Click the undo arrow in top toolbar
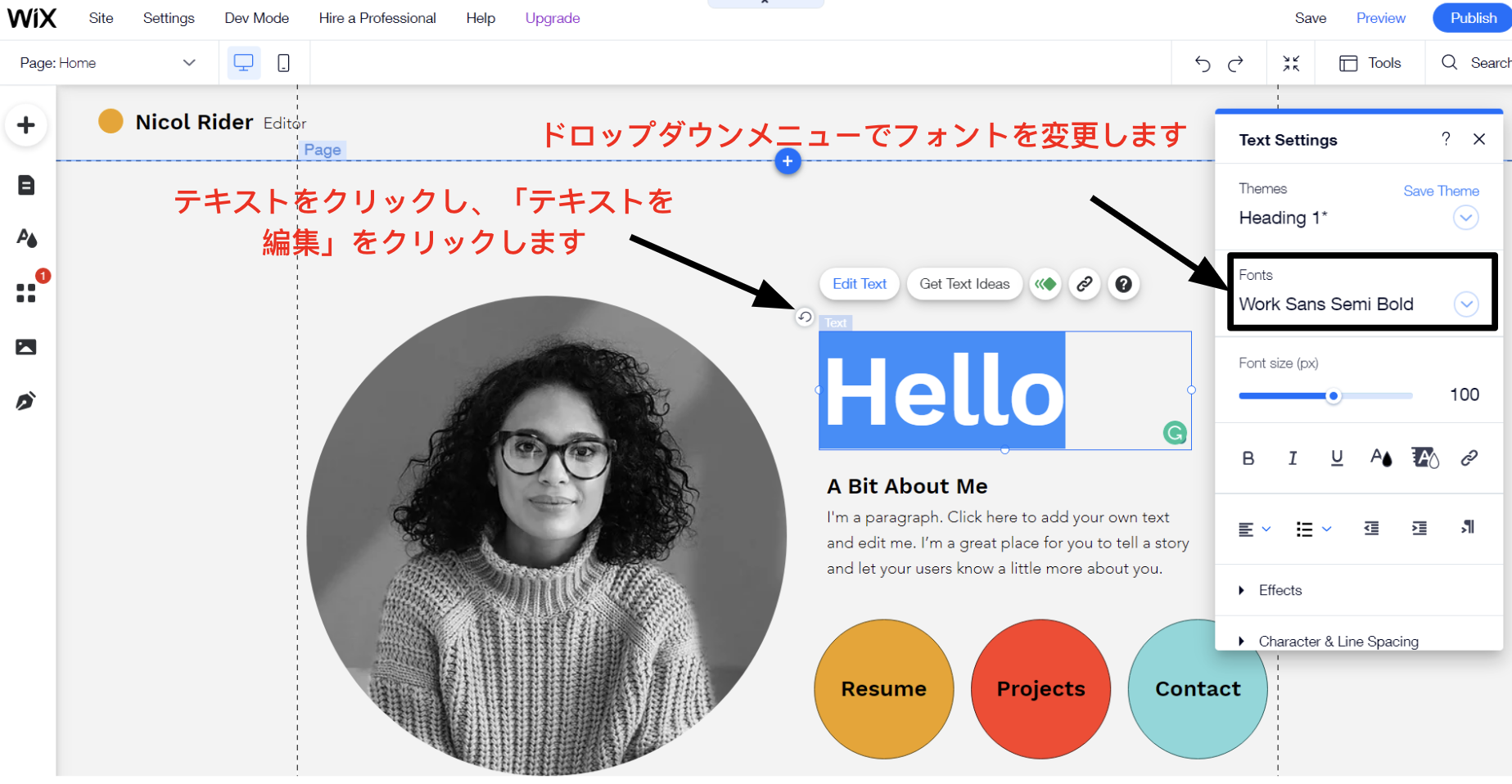This screenshot has width=1512, height=784. [1202, 64]
